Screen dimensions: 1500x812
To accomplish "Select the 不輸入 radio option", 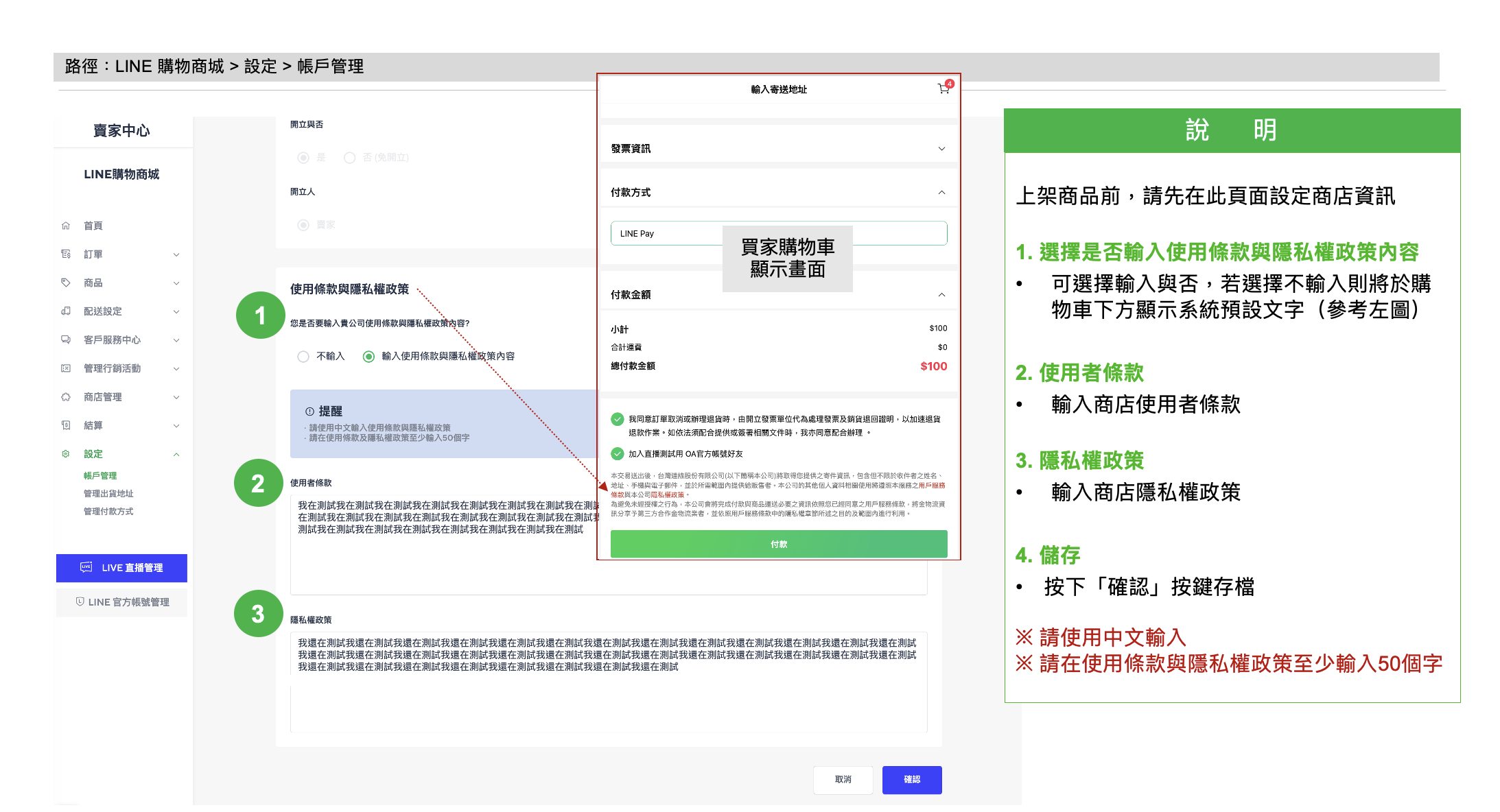I will [x=303, y=357].
